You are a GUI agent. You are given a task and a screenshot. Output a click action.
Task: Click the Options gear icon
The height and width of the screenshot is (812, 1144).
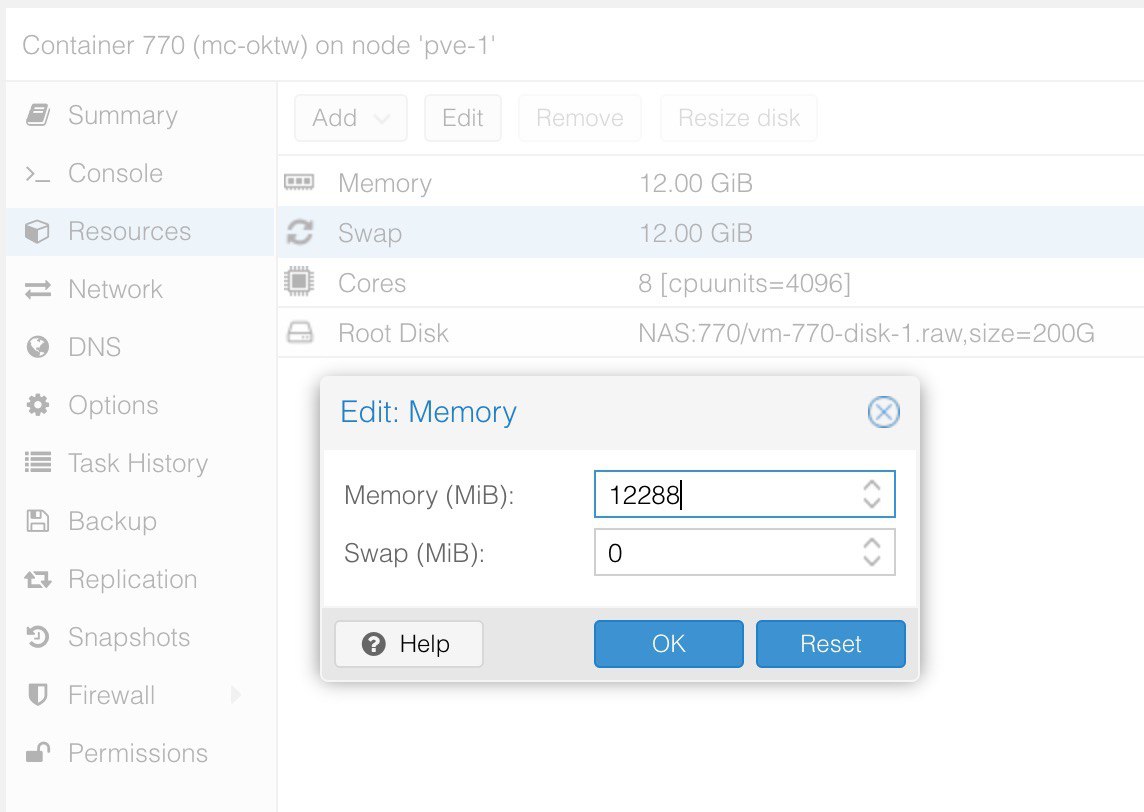tap(38, 405)
